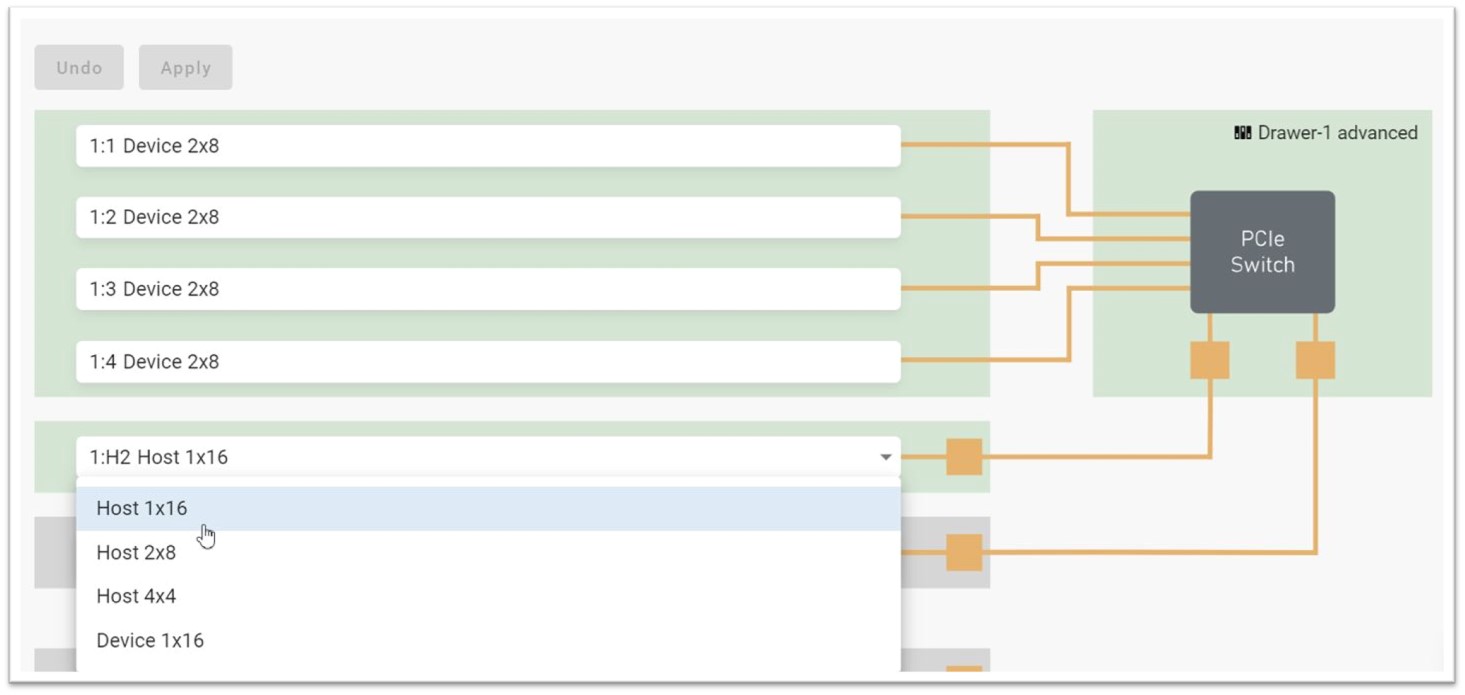Image resolution: width=1465 pixels, height=695 pixels.
Task: Expand the 1:H2 Host 1x16 dropdown arrow
Action: tap(885, 457)
